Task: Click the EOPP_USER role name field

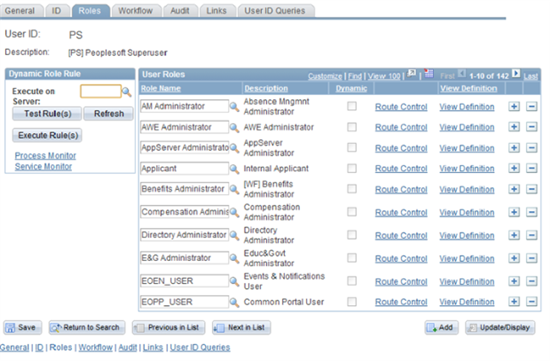Action: click(185, 302)
